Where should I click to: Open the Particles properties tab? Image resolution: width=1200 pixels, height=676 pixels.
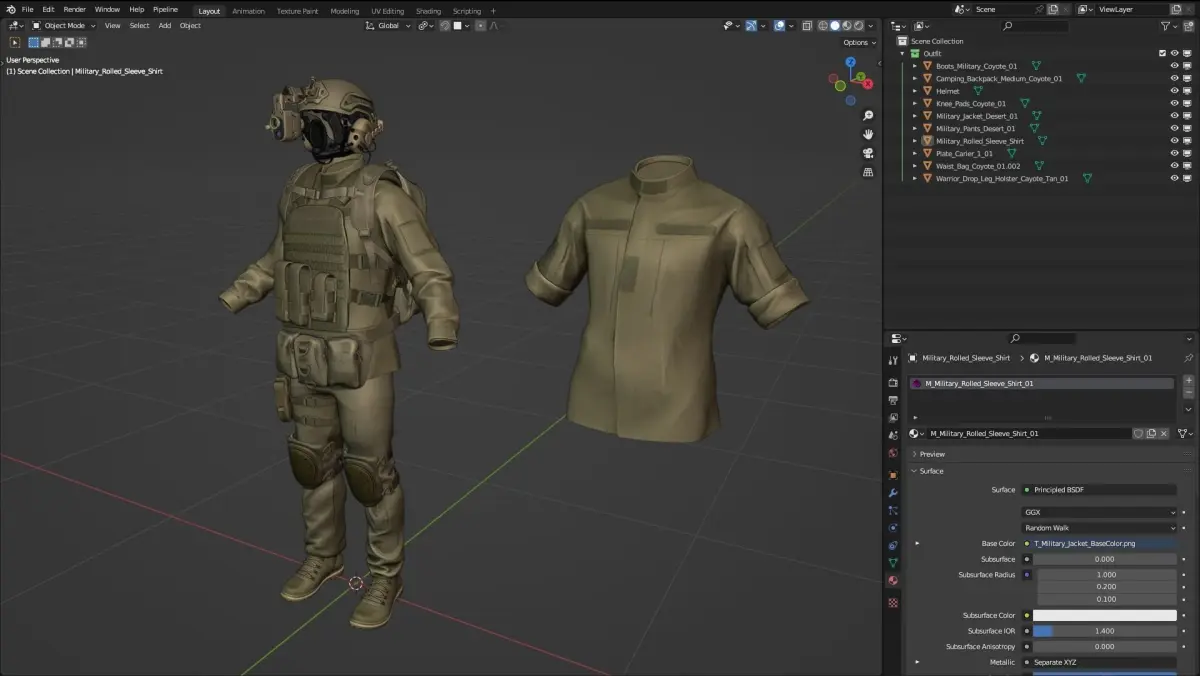(893, 510)
